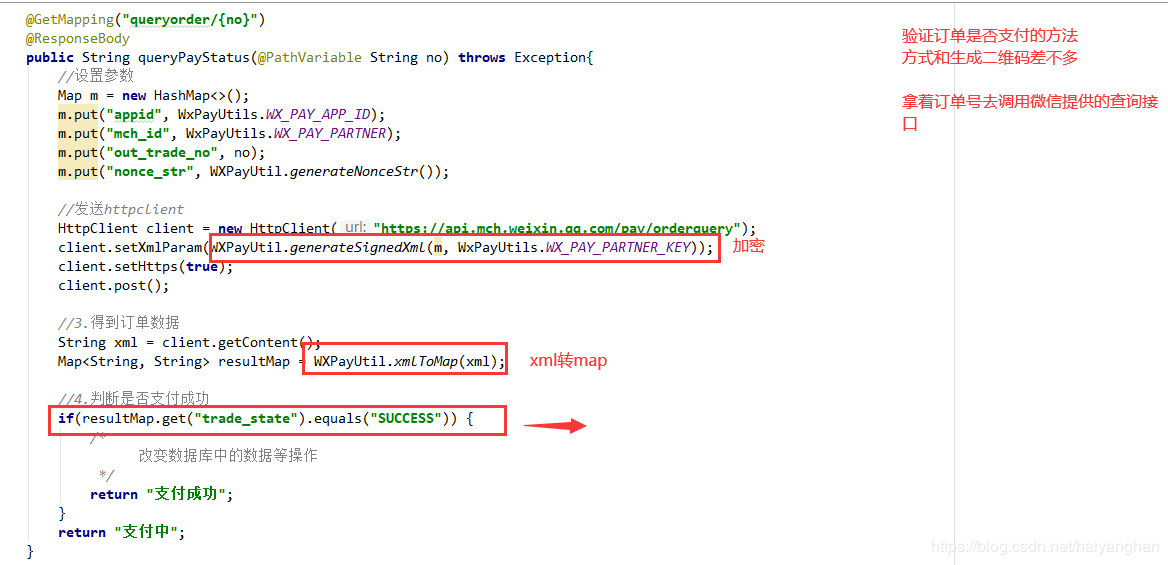
Task: Click the throws keyword in method signature
Action: [482, 57]
